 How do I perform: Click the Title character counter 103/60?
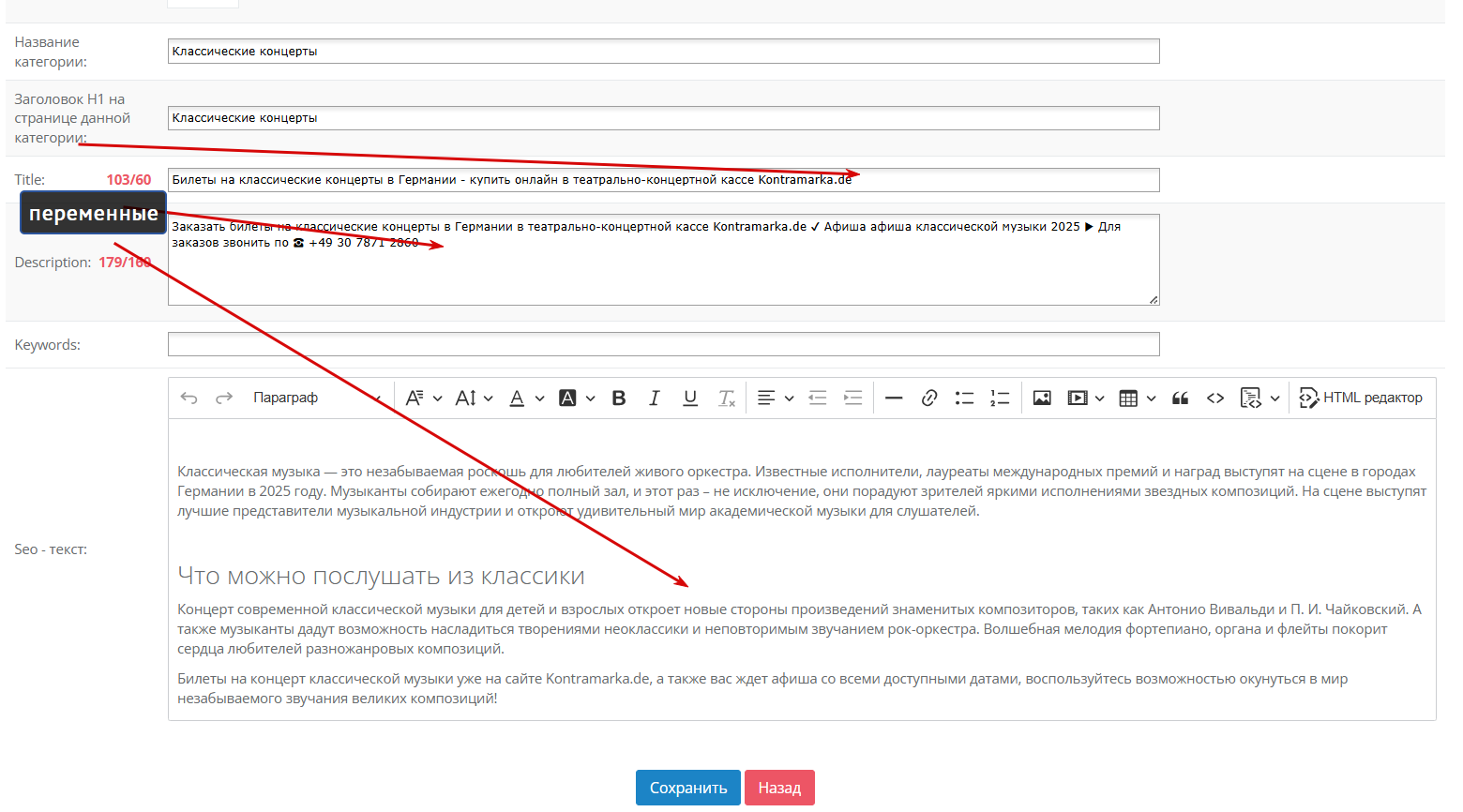(128, 180)
